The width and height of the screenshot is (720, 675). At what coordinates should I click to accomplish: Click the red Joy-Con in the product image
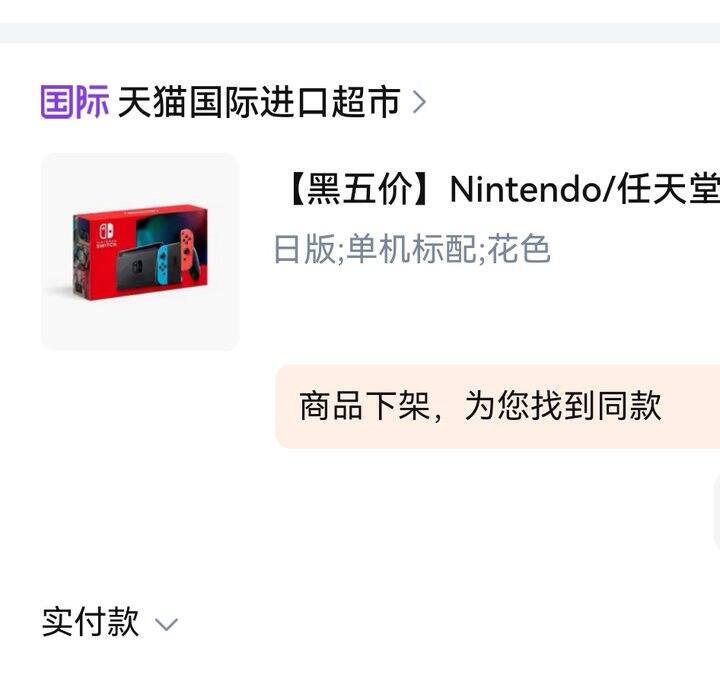[187, 250]
